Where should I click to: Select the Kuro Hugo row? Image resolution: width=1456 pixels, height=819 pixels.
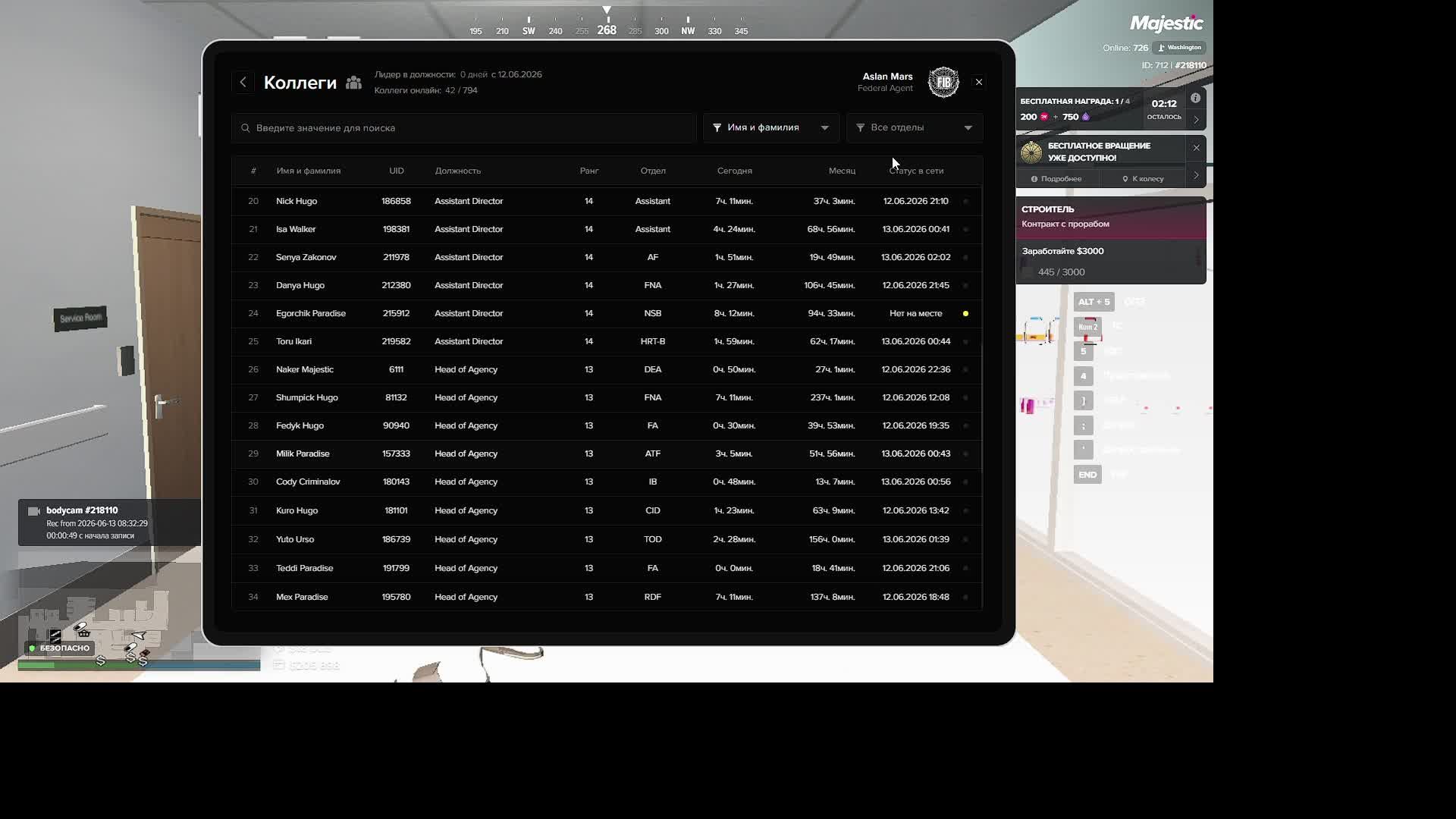607,510
